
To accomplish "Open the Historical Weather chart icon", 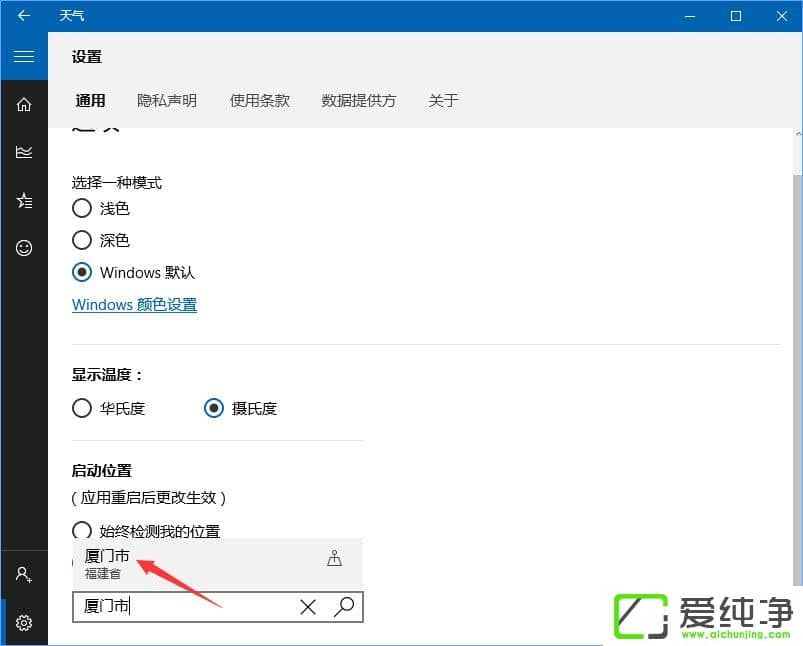I will pyautogui.click(x=23, y=151).
